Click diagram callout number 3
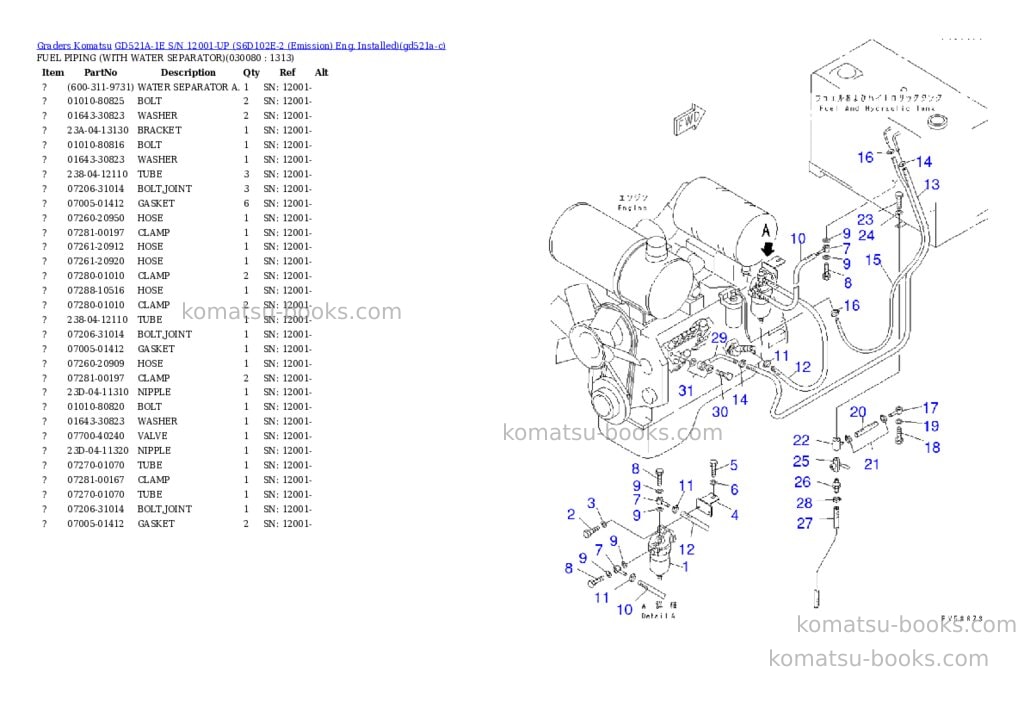 pos(591,503)
